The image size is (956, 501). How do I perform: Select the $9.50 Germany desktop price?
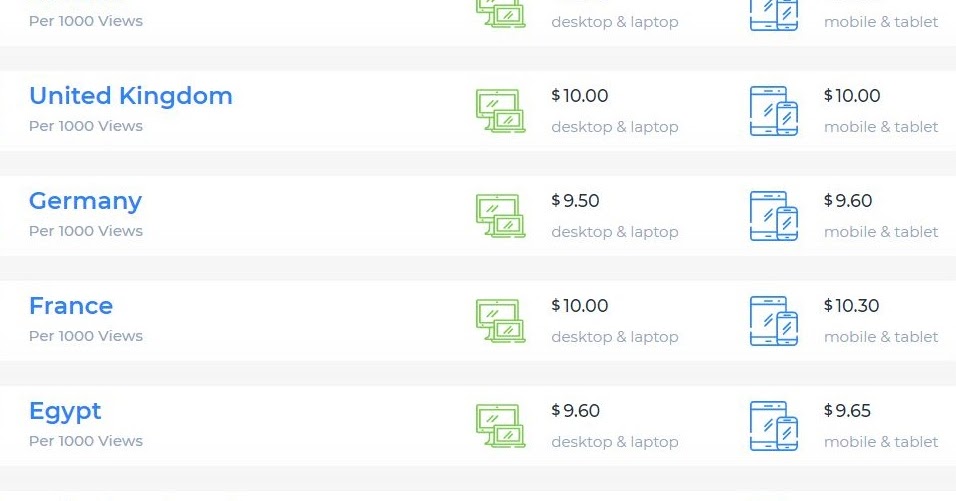point(576,201)
